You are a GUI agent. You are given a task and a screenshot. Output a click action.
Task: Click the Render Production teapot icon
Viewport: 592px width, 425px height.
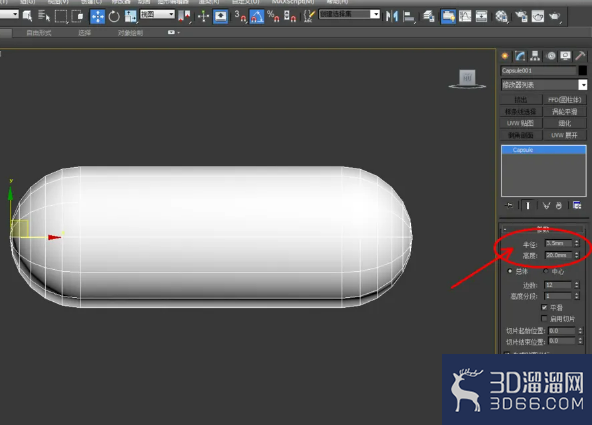554,16
